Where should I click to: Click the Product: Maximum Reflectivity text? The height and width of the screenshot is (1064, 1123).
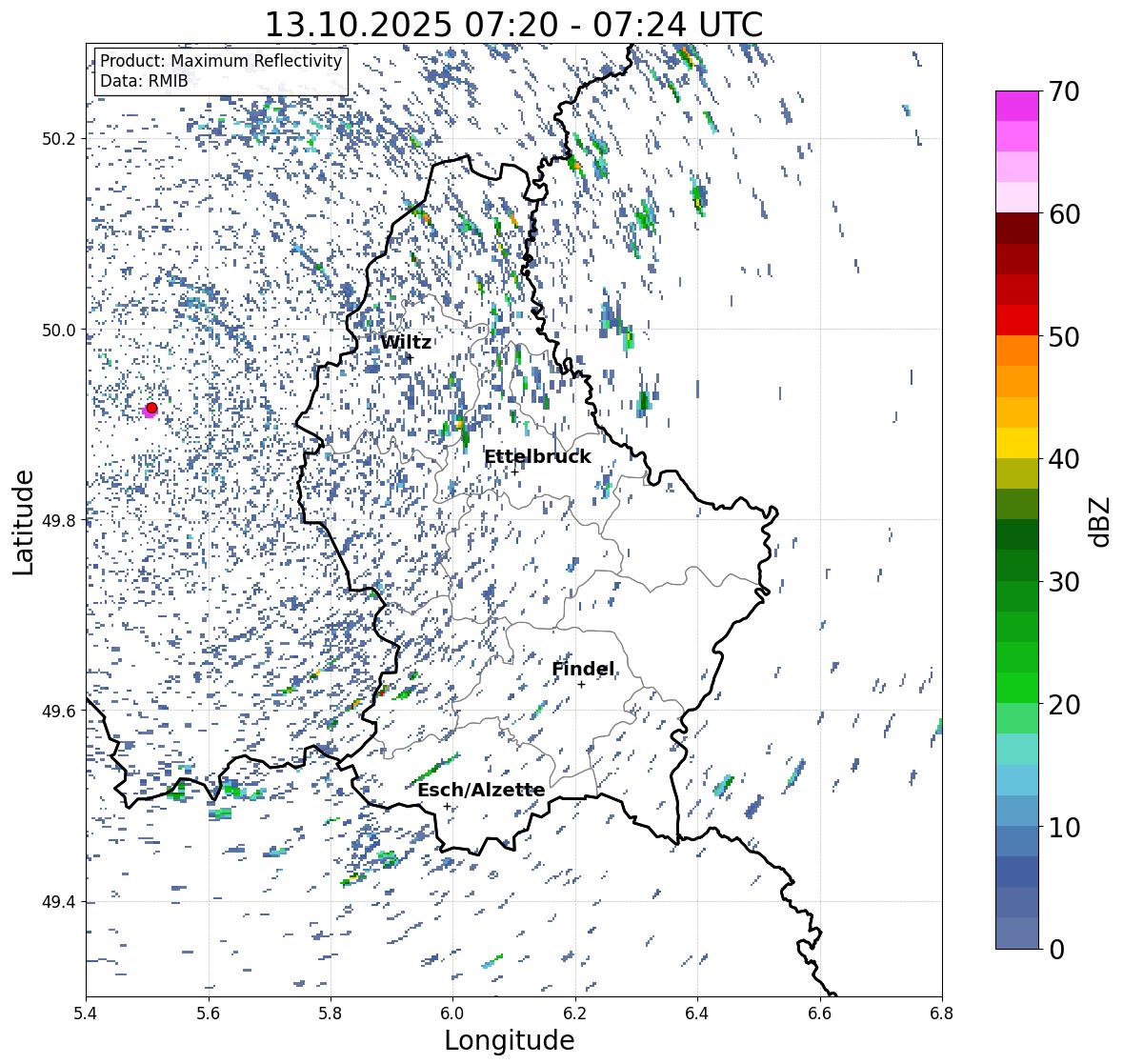[x=221, y=61]
